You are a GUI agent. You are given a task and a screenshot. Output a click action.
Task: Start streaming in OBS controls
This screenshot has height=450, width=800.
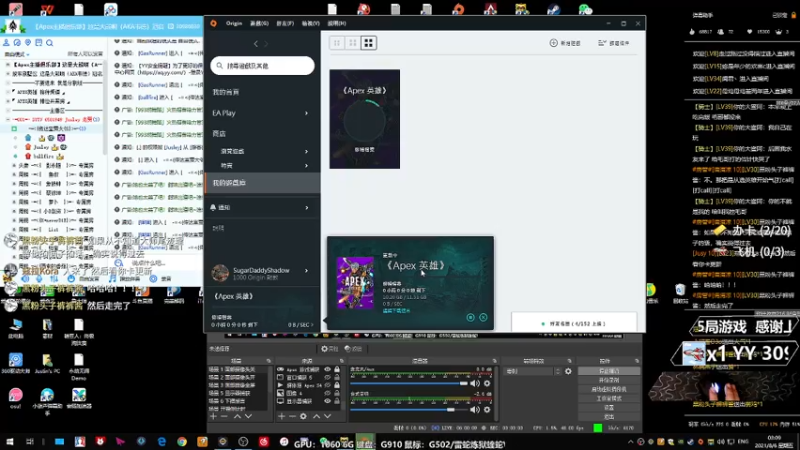[x=609, y=371]
